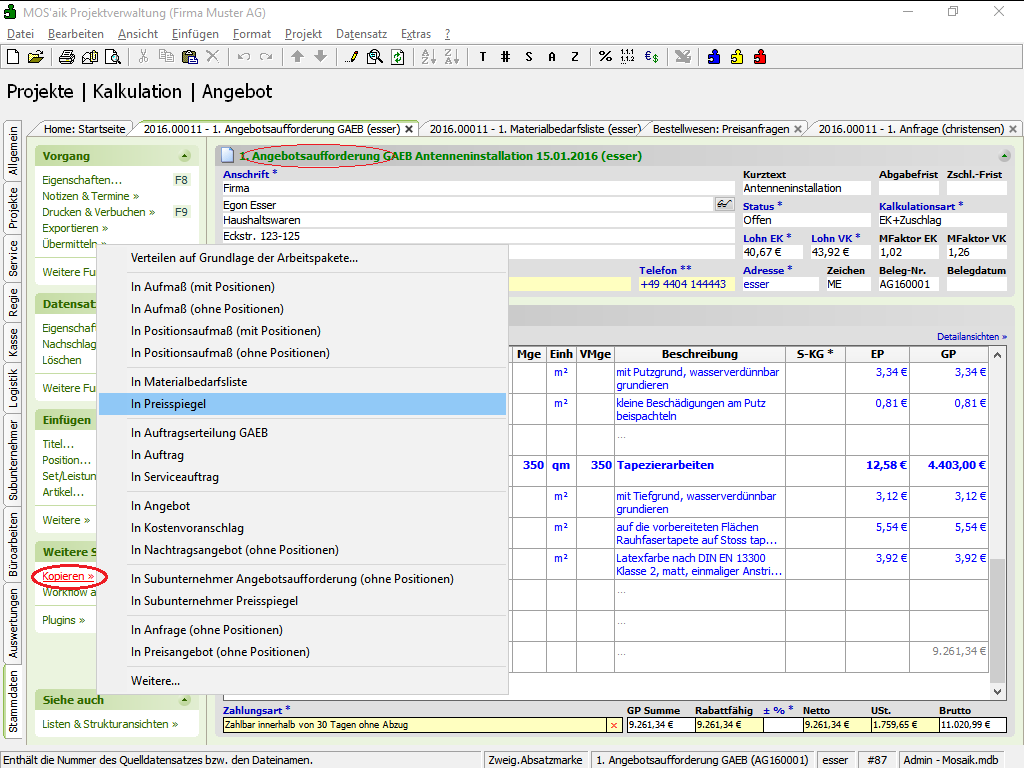Collapse the Vorgang panel section
The width and height of the screenshot is (1024, 768).
pos(184,156)
